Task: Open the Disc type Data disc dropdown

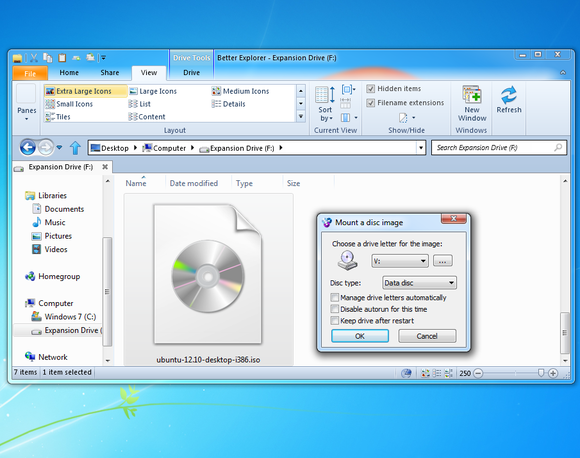Action: (x=419, y=283)
